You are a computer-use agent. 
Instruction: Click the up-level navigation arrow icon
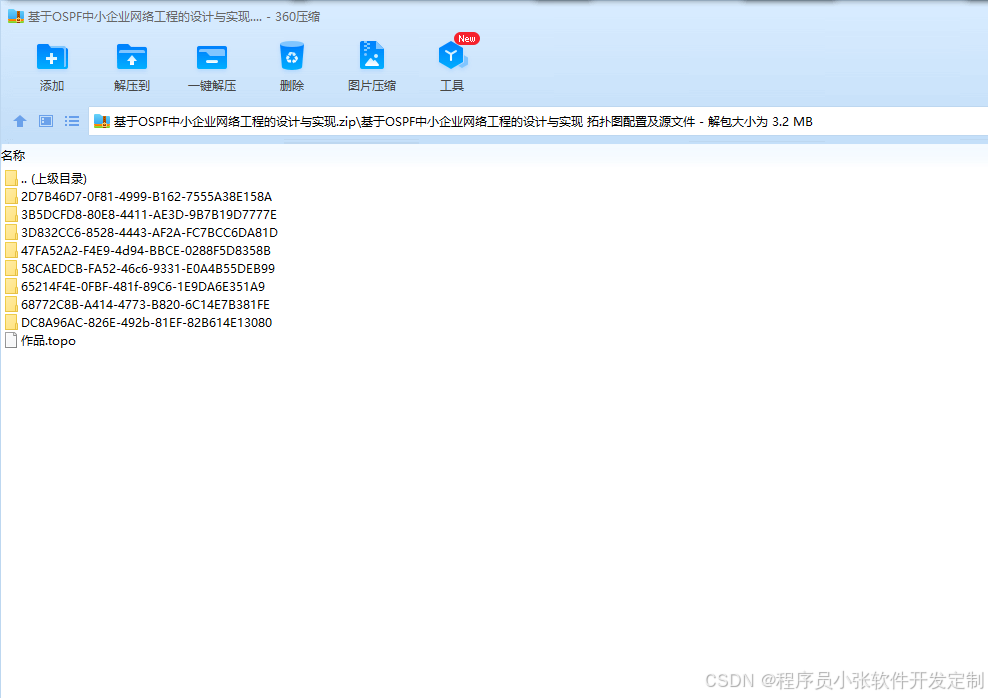click(20, 121)
